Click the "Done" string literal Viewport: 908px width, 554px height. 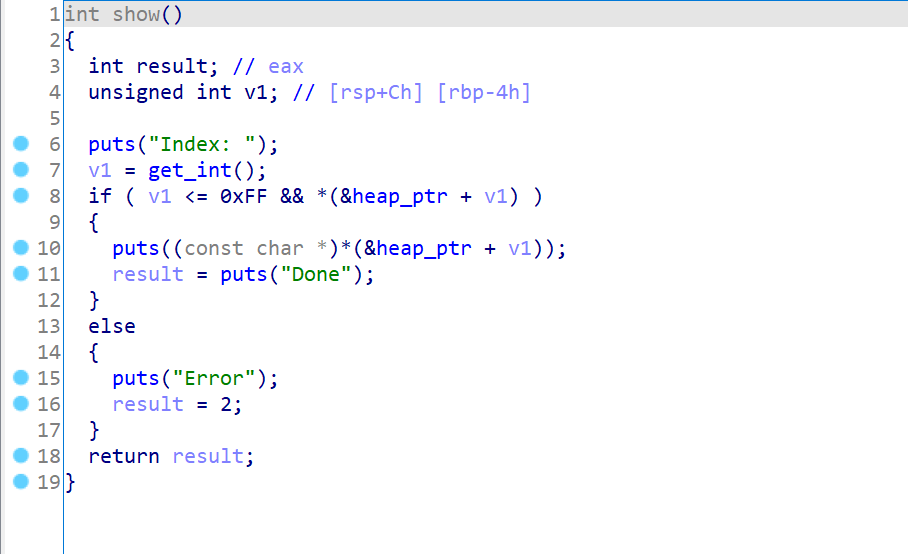click(x=316, y=274)
